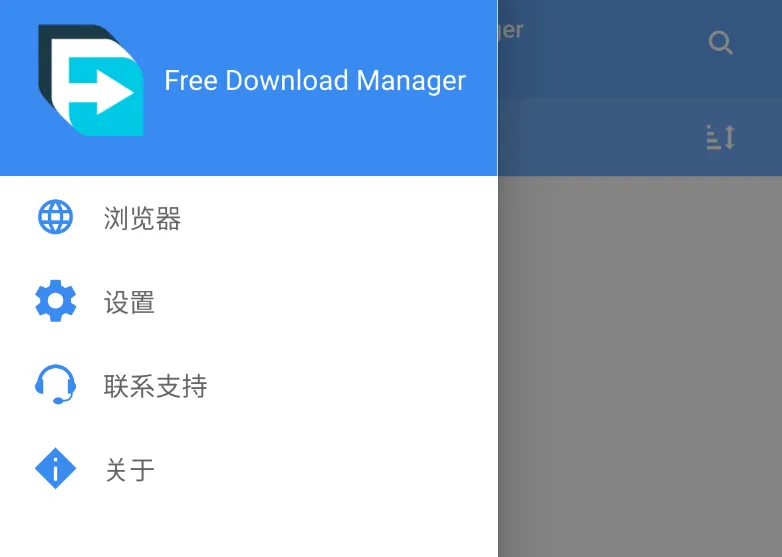This screenshot has width=782, height=557.
Task: Click the partially hidden toolbar title ending in "ger"
Action: pyautogui.click(x=510, y=31)
